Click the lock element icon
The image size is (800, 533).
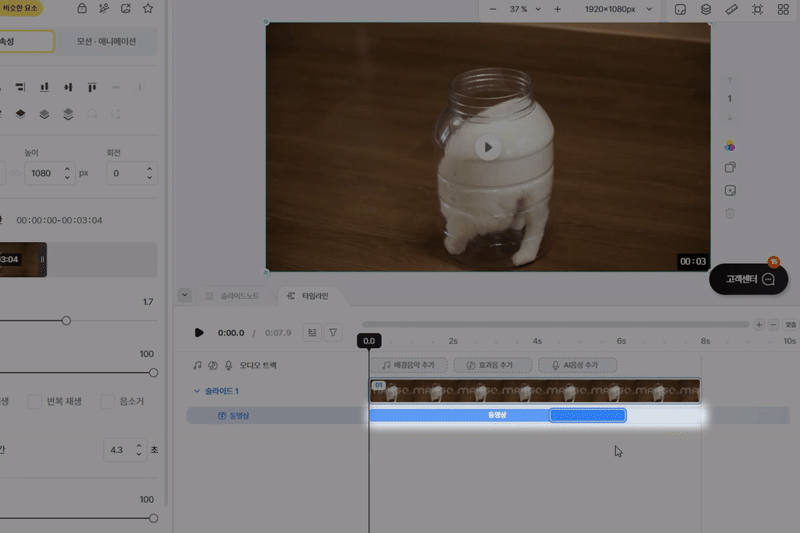tap(81, 9)
